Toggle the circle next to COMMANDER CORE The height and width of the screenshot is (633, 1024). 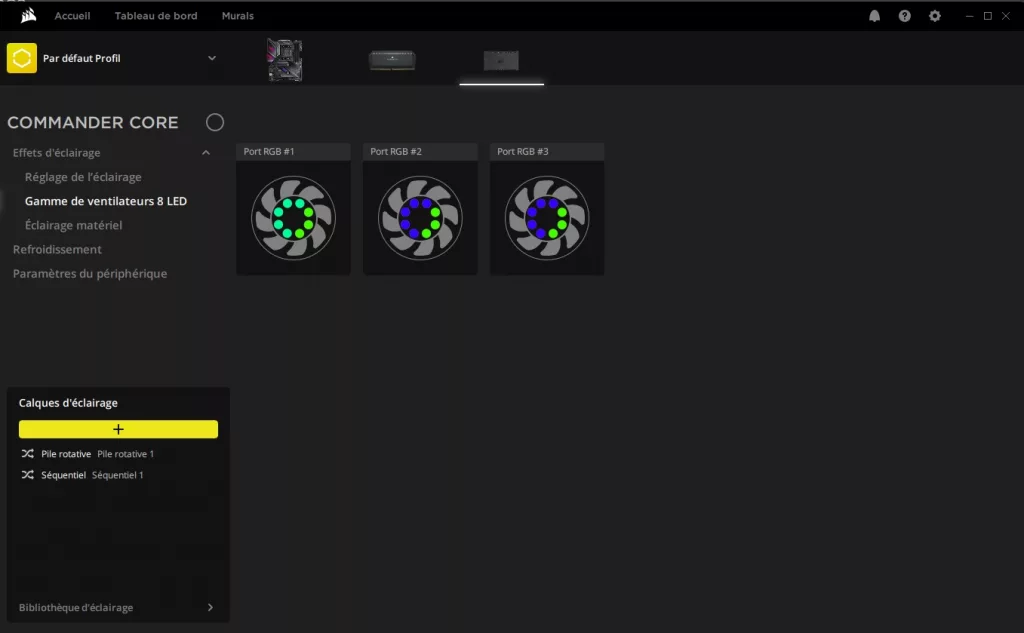tap(215, 122)
